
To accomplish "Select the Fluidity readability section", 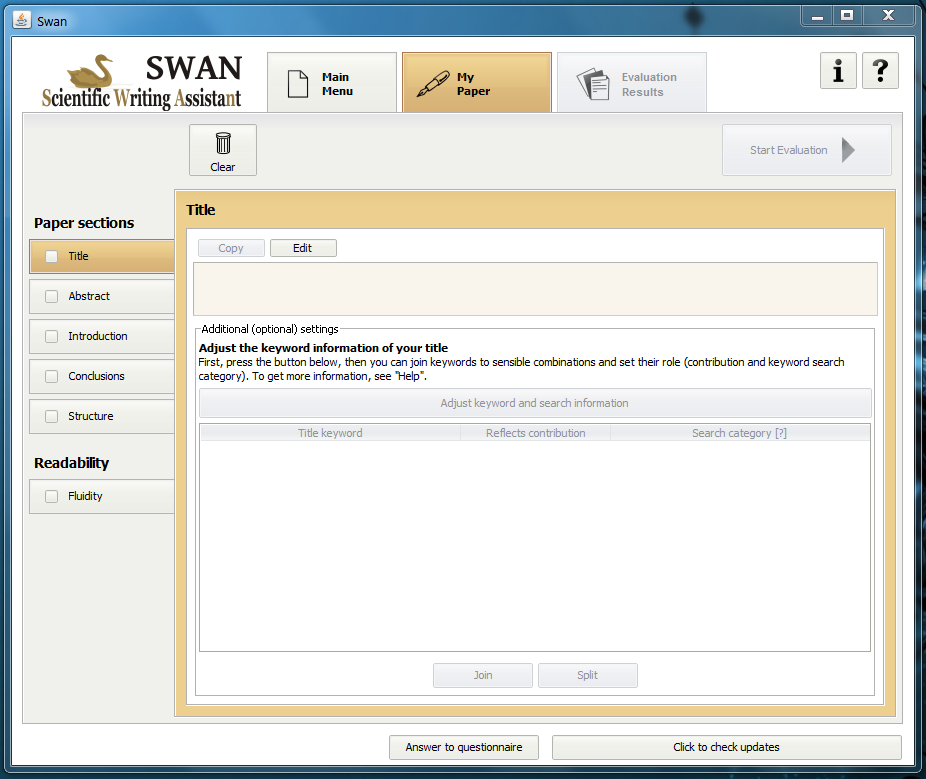I will click(102, 496).
